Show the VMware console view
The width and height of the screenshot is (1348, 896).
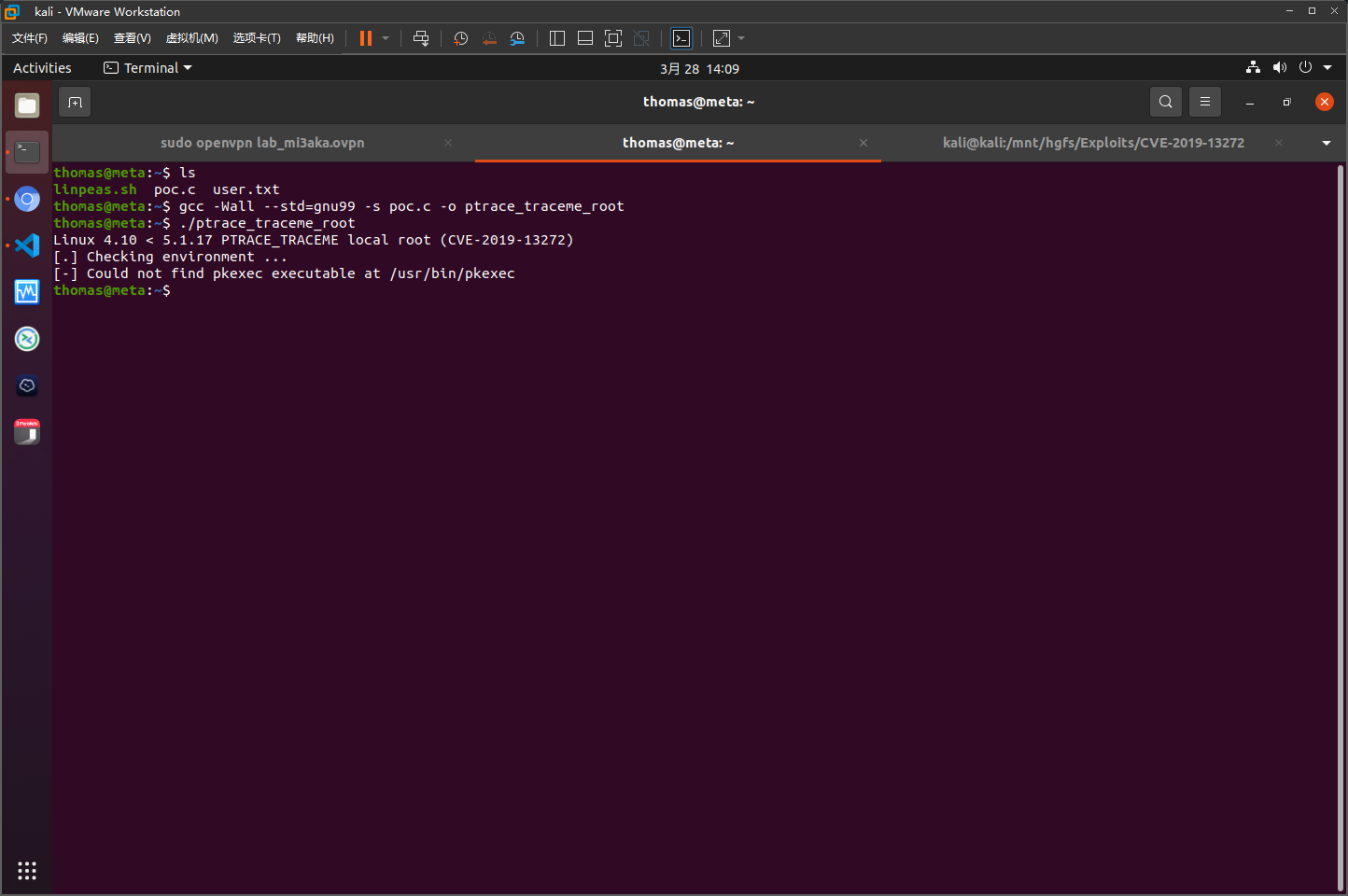pyautogui.click(x=682, y=38)
